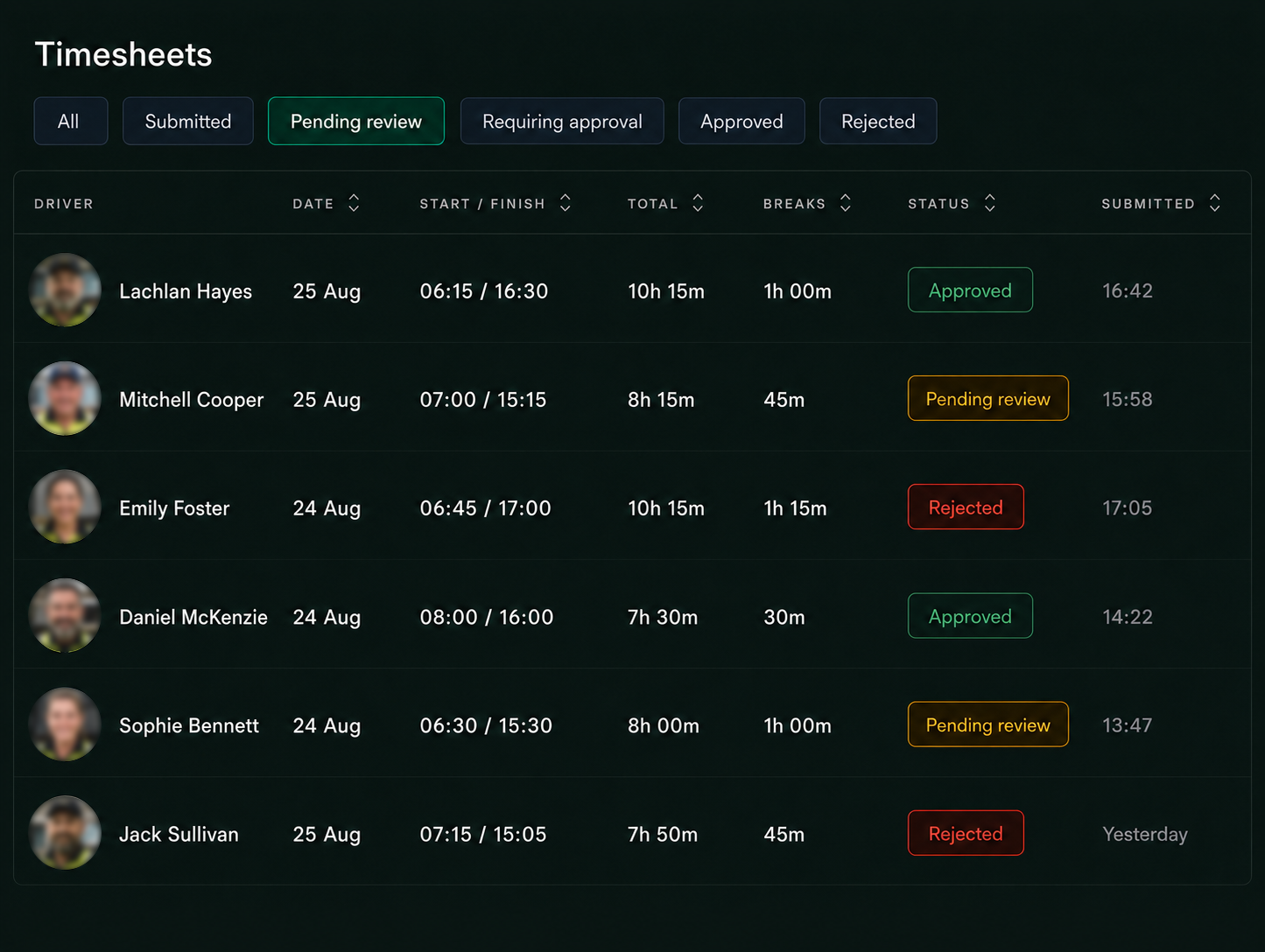Sort by Date column arrows

tap(354, 203)
